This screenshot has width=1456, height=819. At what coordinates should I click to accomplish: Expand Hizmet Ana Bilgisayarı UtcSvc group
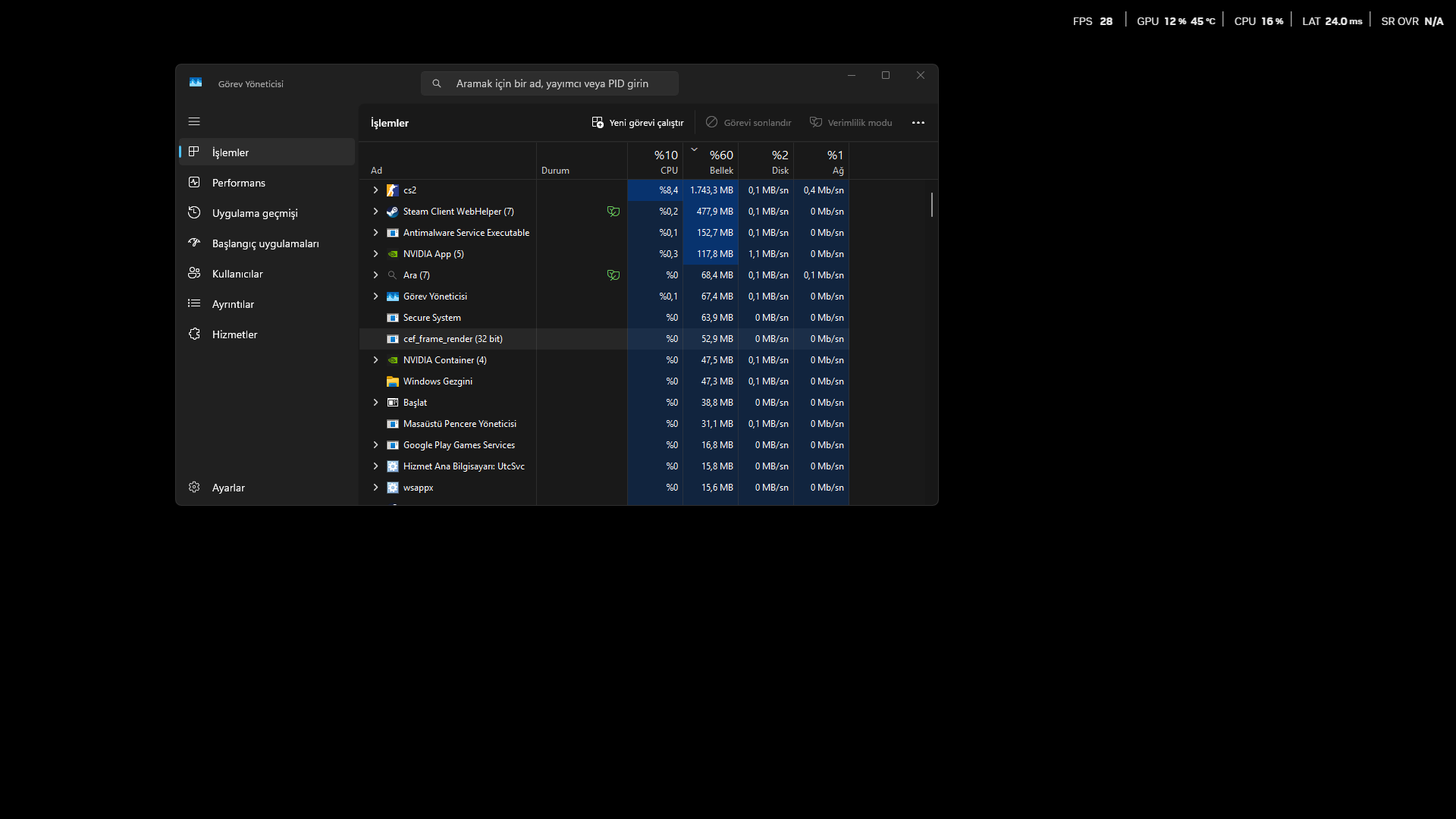click(x=375, y=466)
